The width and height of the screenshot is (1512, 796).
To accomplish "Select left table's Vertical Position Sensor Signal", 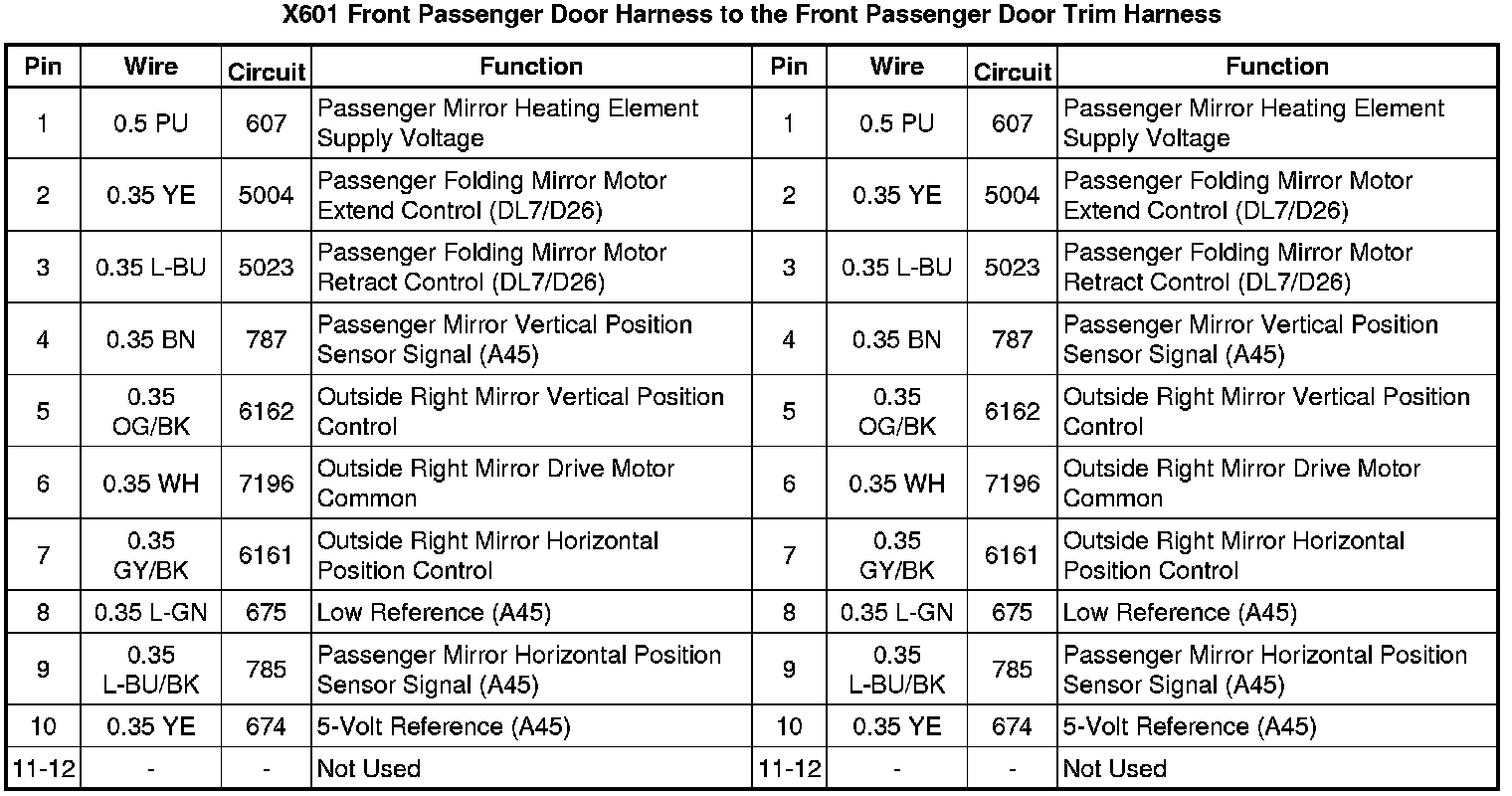I will point(504,339).
